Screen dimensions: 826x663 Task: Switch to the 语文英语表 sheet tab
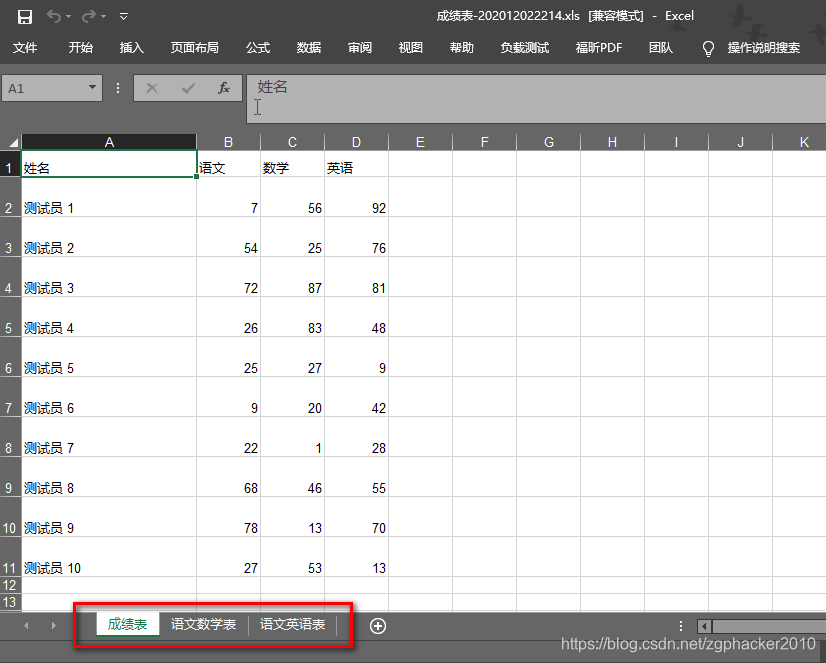tap(292, 625)
